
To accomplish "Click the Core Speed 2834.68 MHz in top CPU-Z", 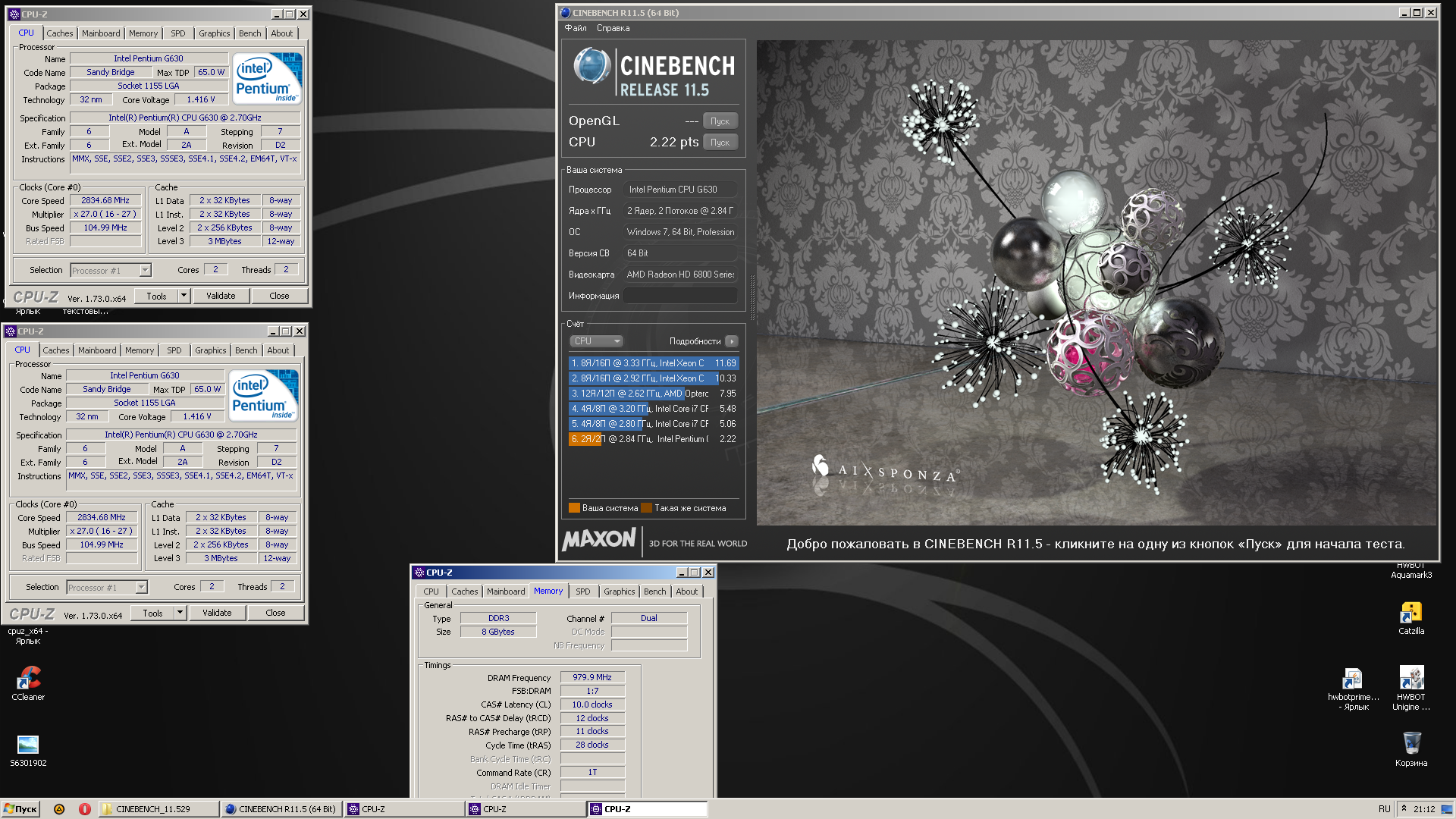I will click(105, 200).
